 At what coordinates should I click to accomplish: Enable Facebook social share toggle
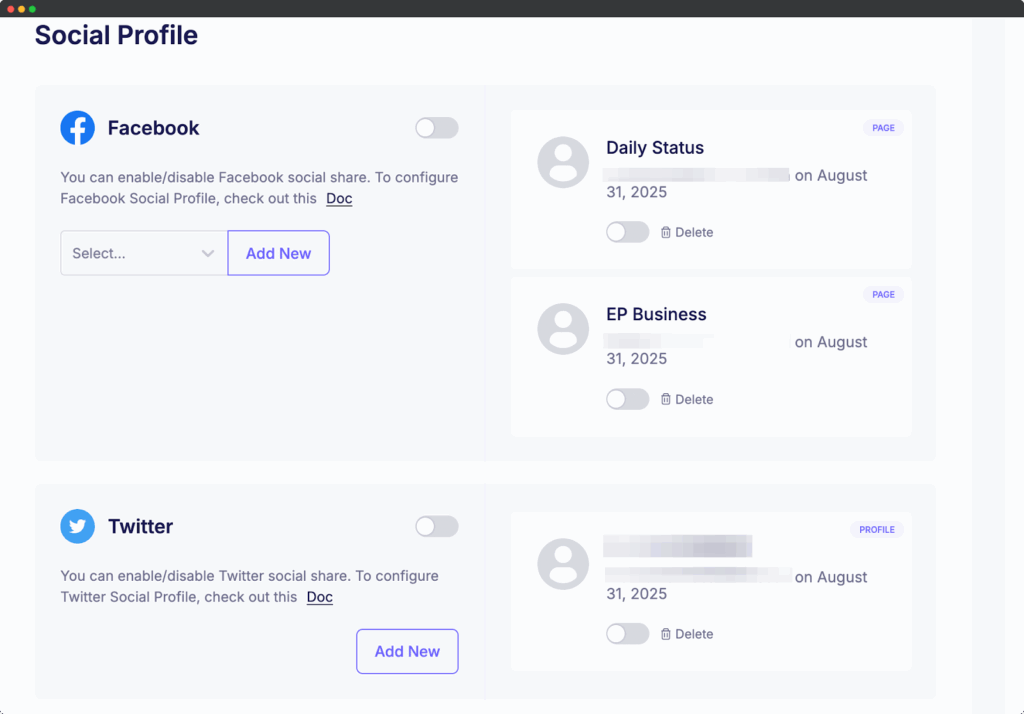[436, 128]
